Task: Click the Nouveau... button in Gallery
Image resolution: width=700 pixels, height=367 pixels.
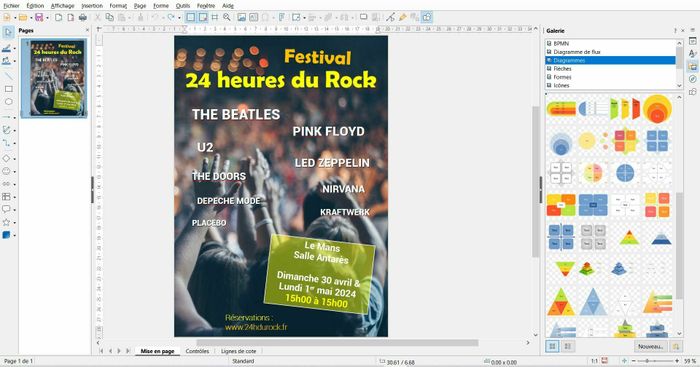Action: point(650,346)
